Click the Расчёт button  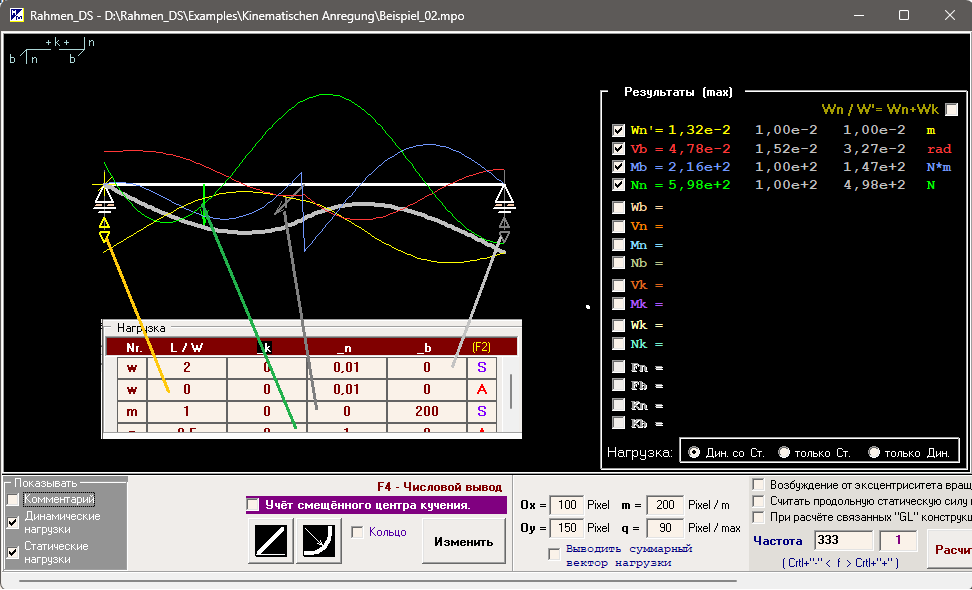pos(950,549)
